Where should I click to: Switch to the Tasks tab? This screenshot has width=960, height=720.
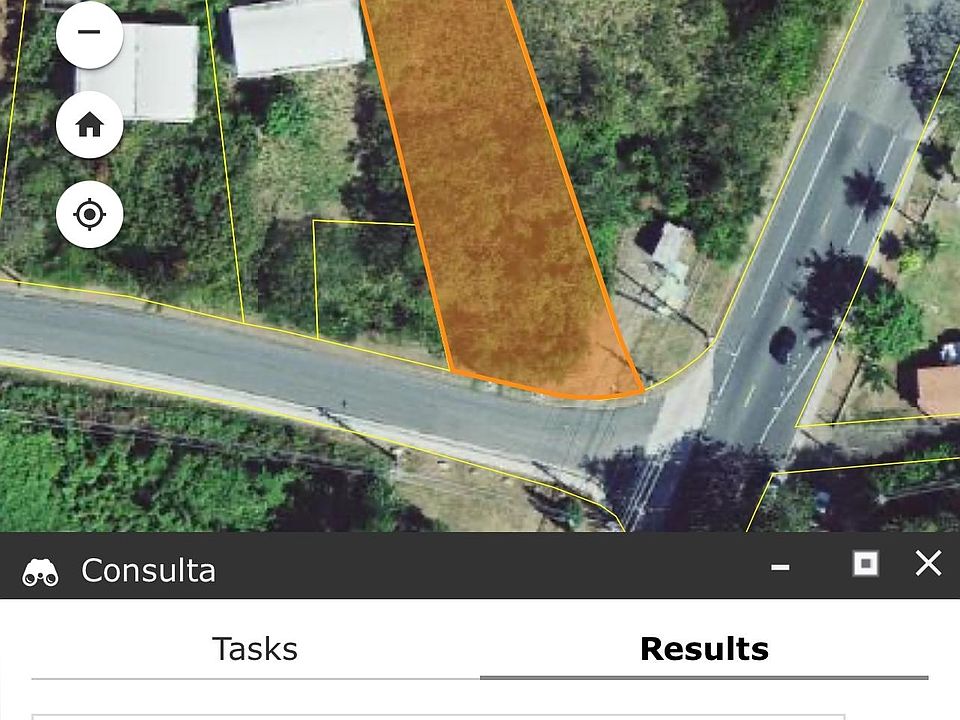pyautogui.click(x=255, y=649)
